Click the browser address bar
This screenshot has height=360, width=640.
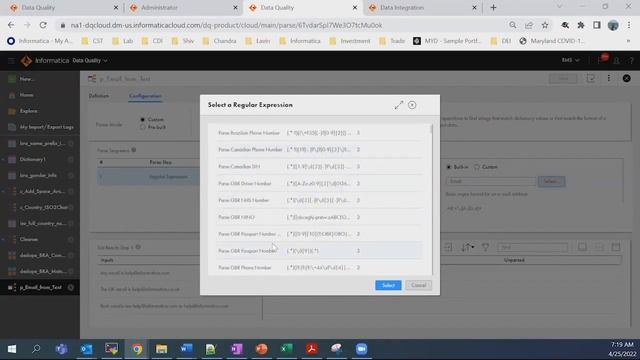tap(282, 25)
